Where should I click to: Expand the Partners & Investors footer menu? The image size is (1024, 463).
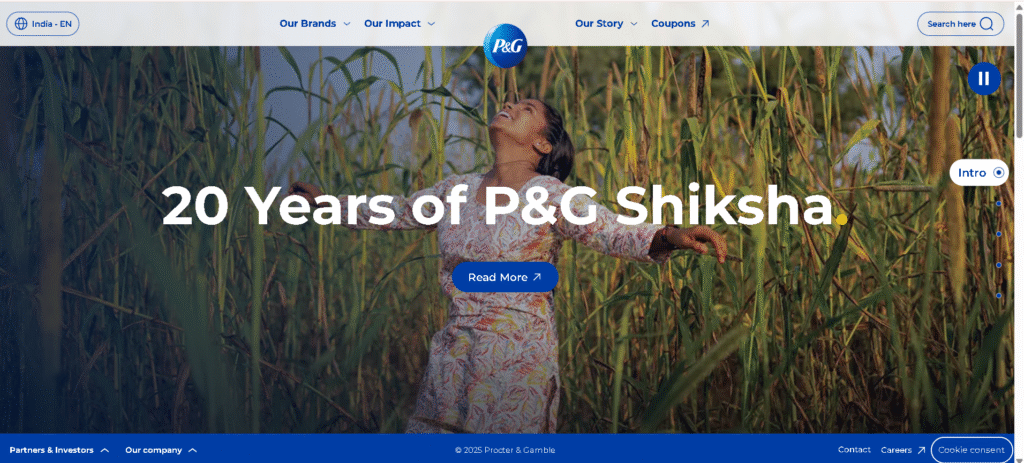(59, 450)
